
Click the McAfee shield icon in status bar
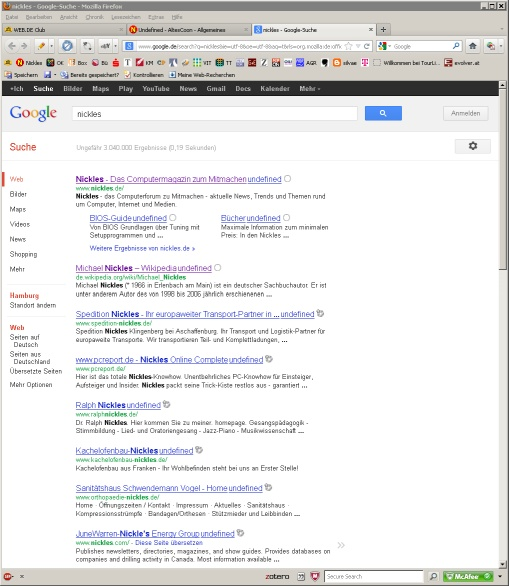point(315,576)
